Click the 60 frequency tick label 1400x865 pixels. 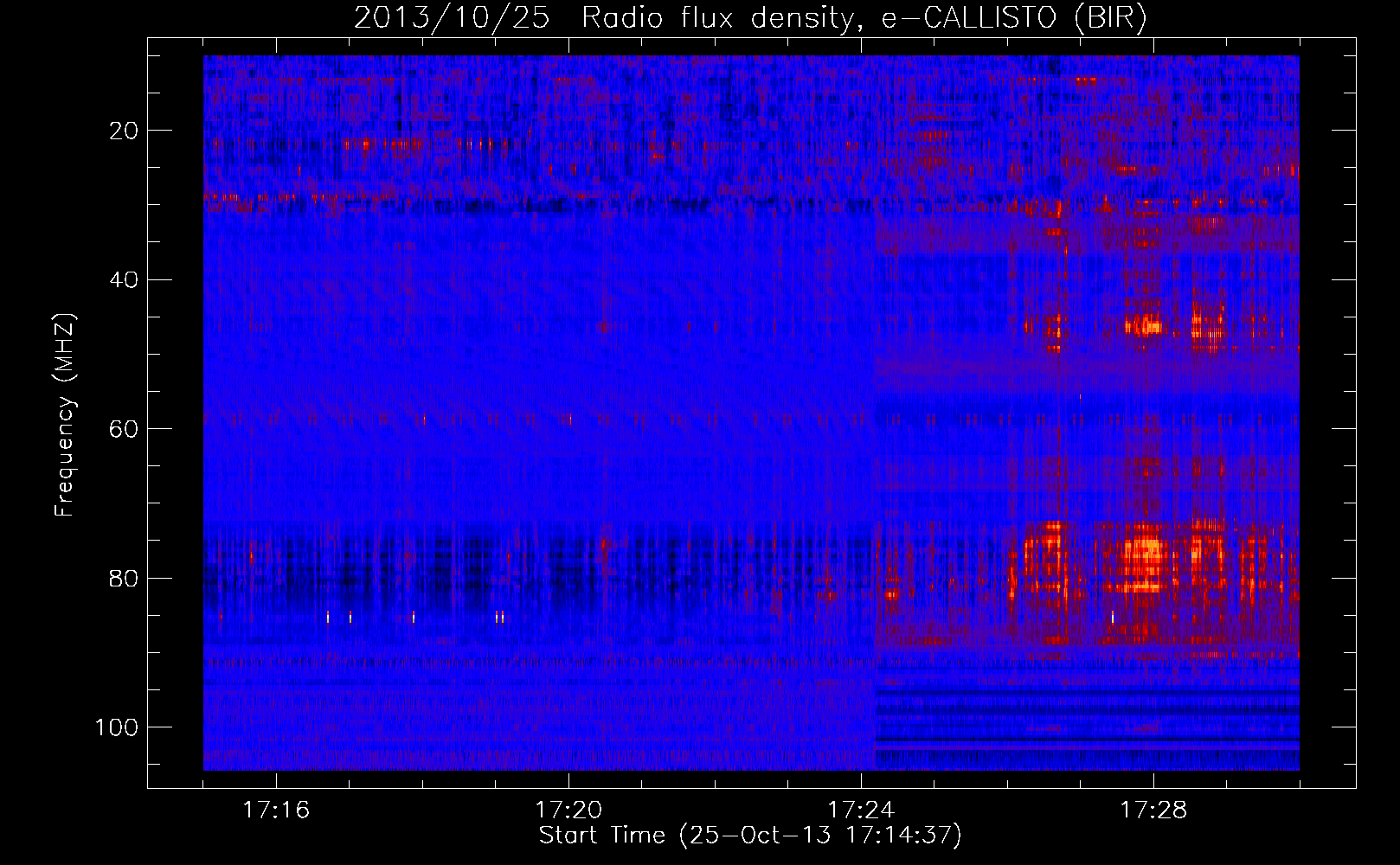click(124, 429)
